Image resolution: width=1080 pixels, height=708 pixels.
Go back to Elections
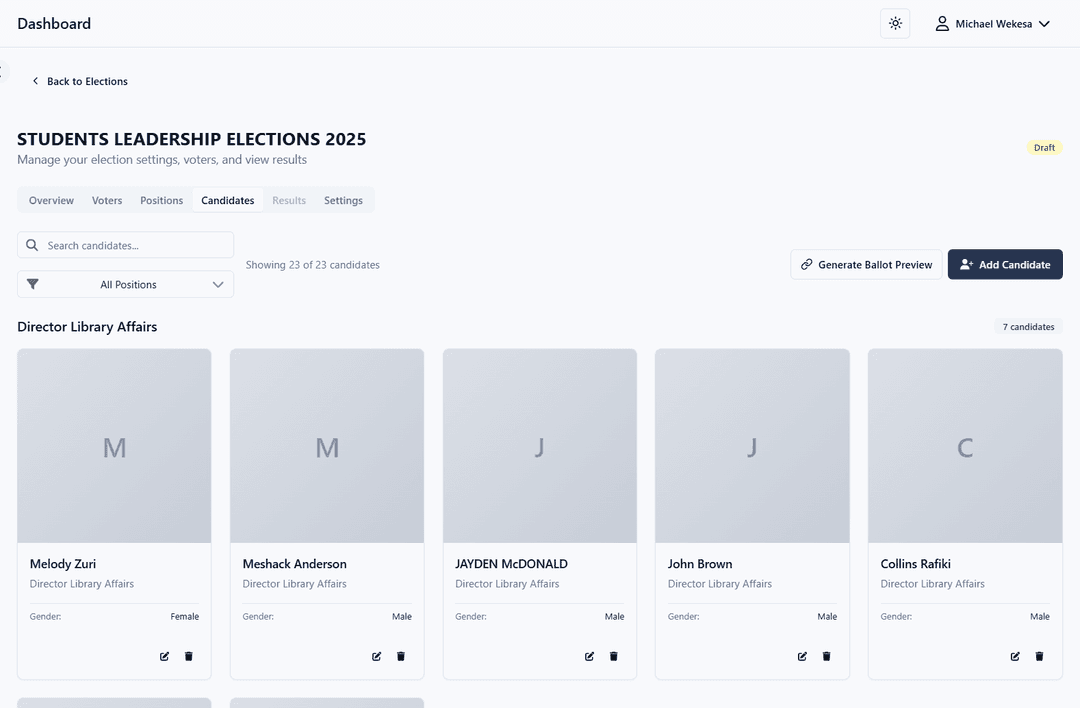coord(80,81)
